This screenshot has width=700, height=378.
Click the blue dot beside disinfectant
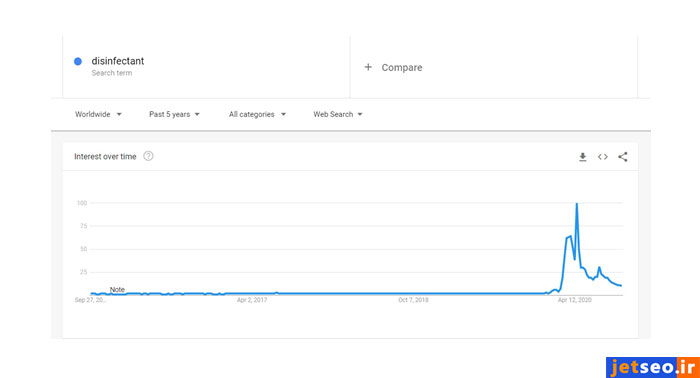(x=78, y=61)
